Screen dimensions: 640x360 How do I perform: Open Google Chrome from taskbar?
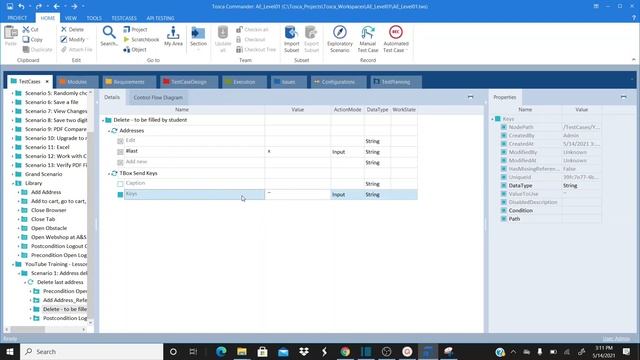pyautogui.click(x=345, y=351)
